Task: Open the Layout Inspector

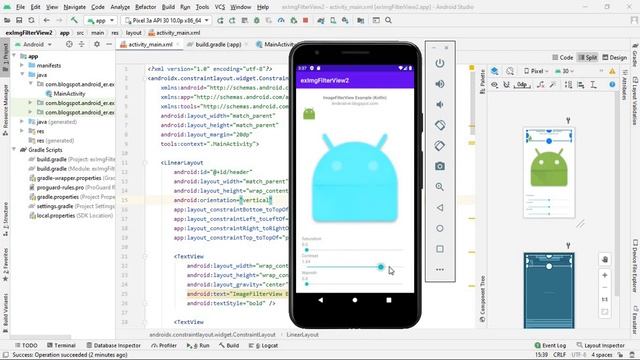Action: point(601,345)
